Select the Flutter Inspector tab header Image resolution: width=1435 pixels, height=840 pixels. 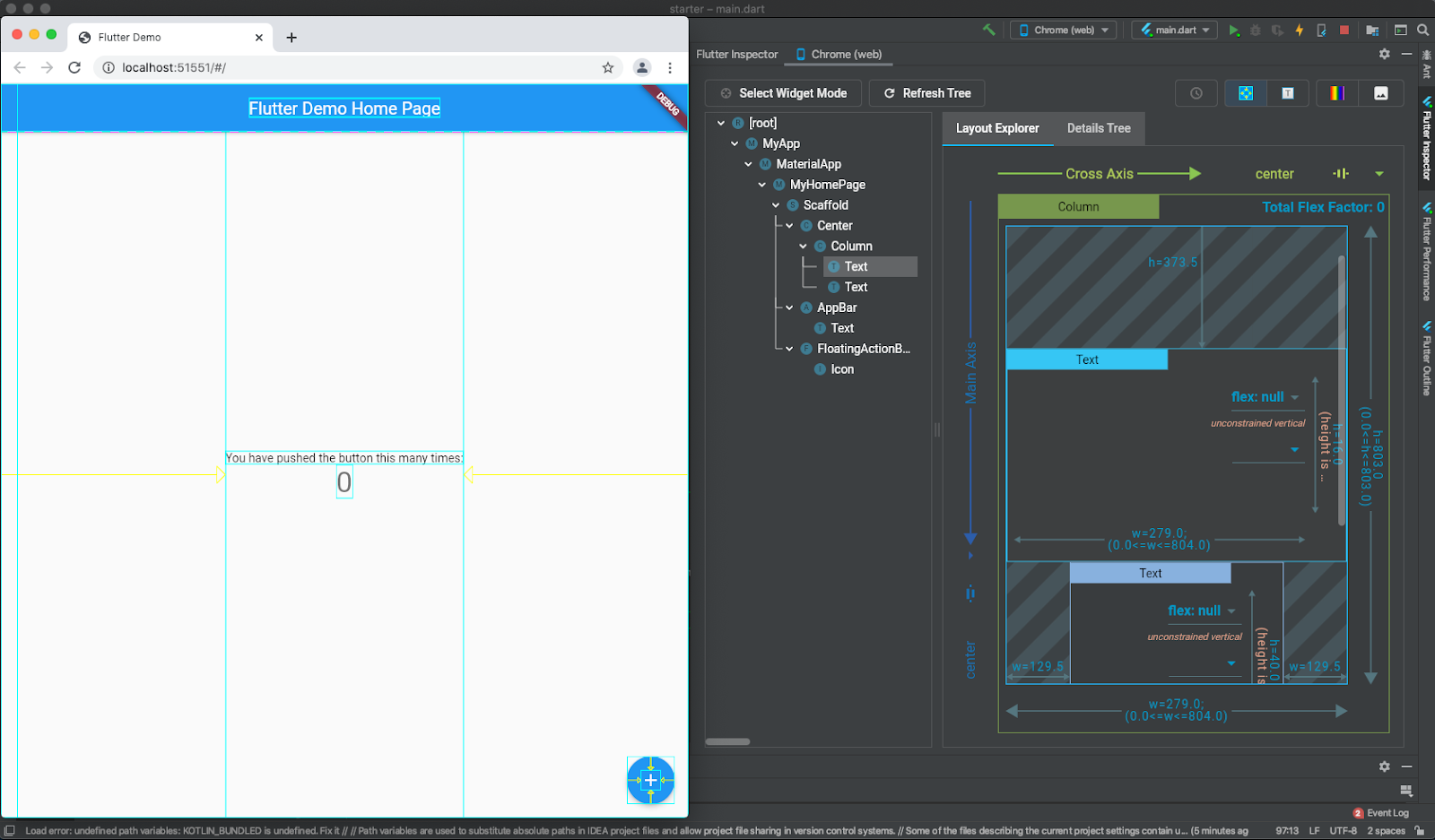pos(736,54)
